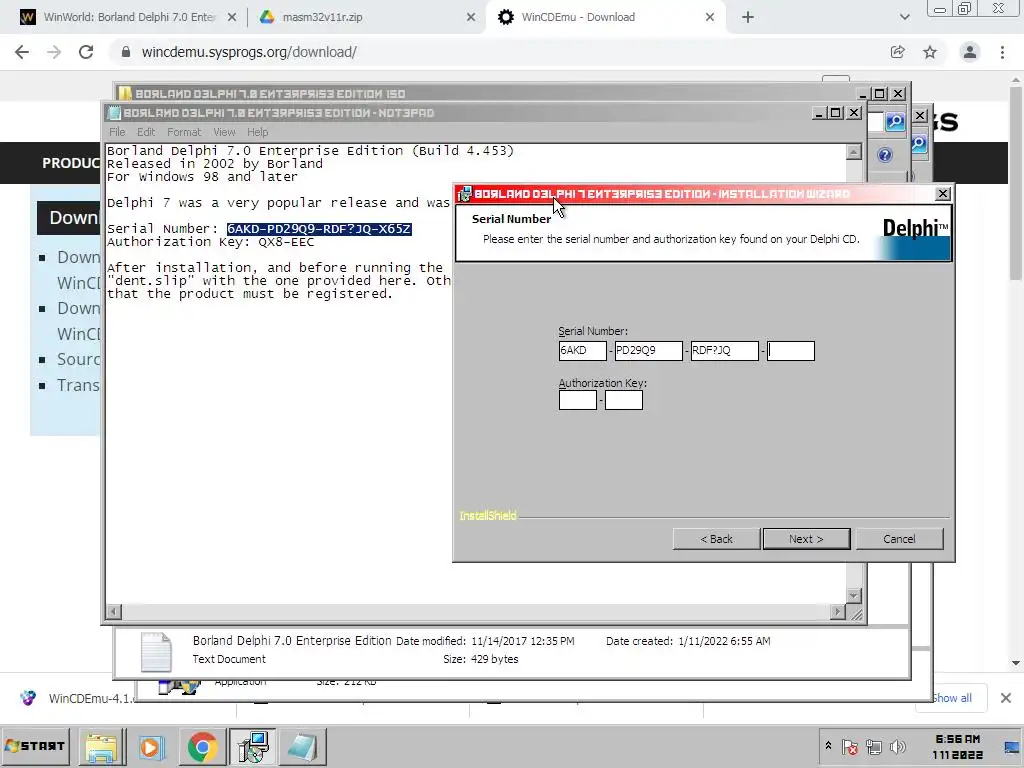
Task: Click the Notepad vertical scrollbar down arrow
Action: pyautogui.click(x=854, y=596)
